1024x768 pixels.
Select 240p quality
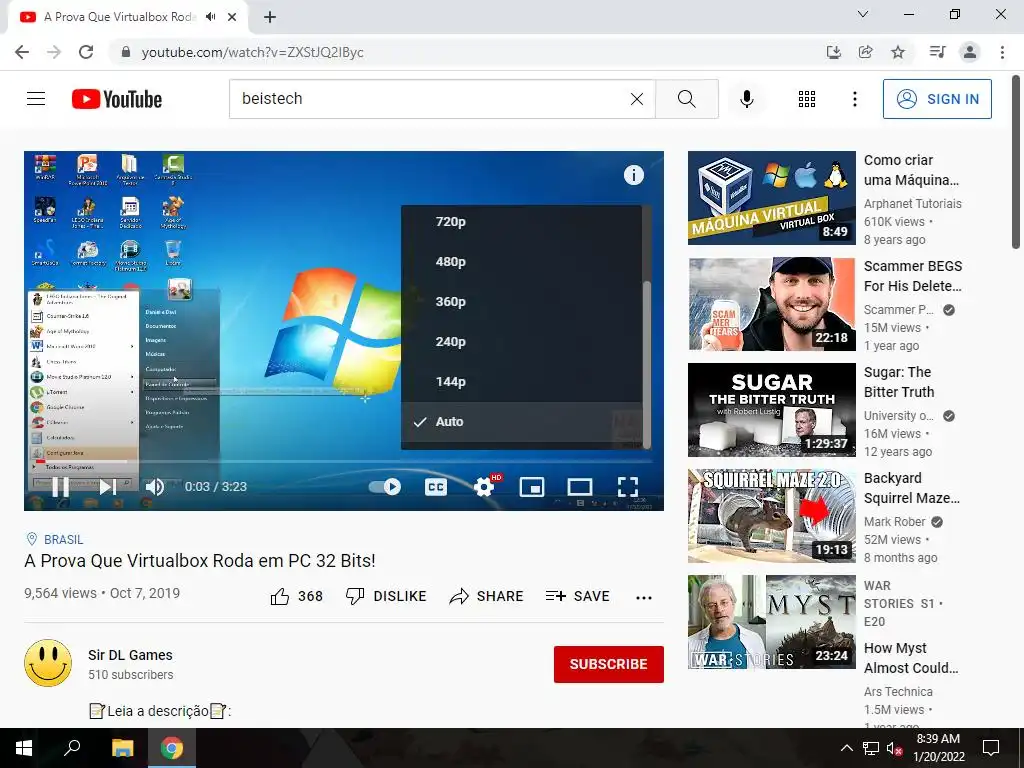point(522,342)
